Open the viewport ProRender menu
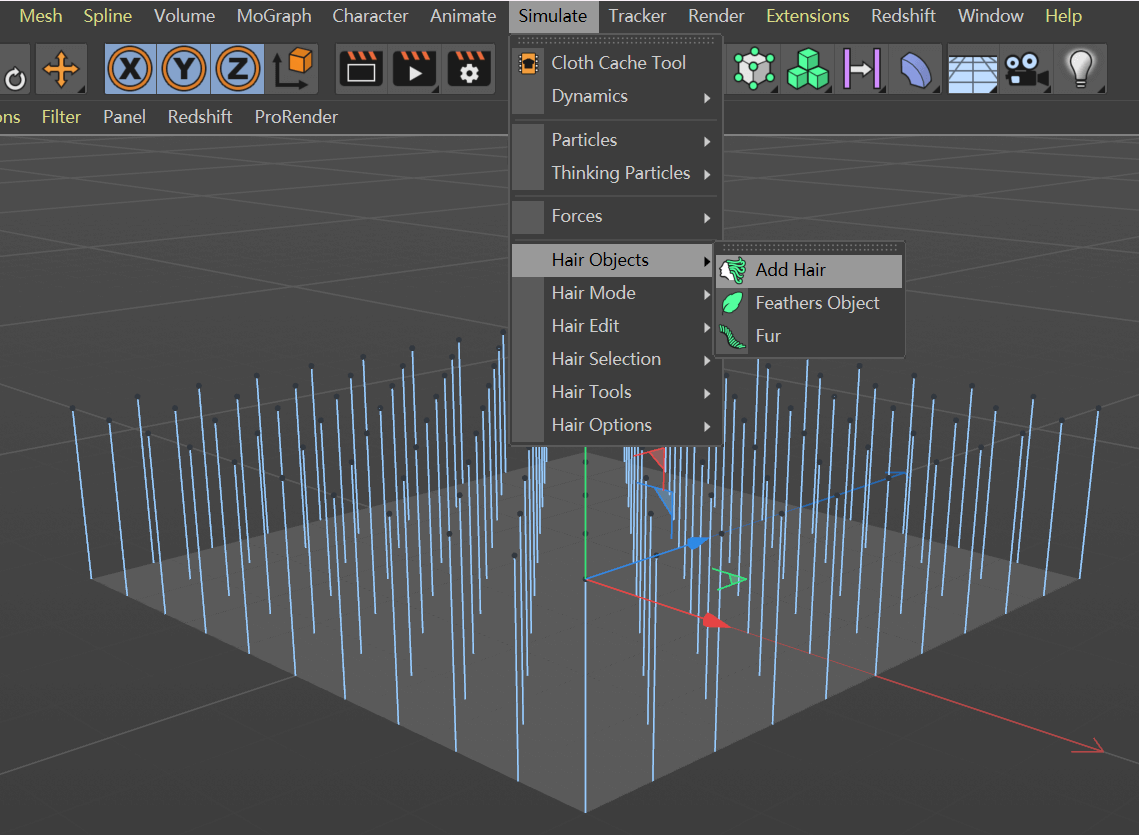The image size is (1139, 835). pyautogui.click(x=296, y=117)
